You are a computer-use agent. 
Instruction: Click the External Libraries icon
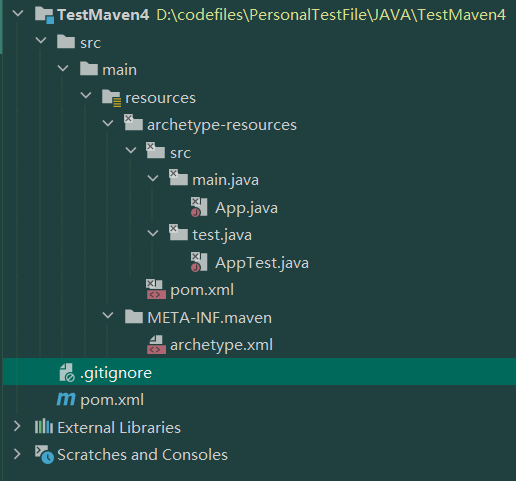tap(44, 426)
